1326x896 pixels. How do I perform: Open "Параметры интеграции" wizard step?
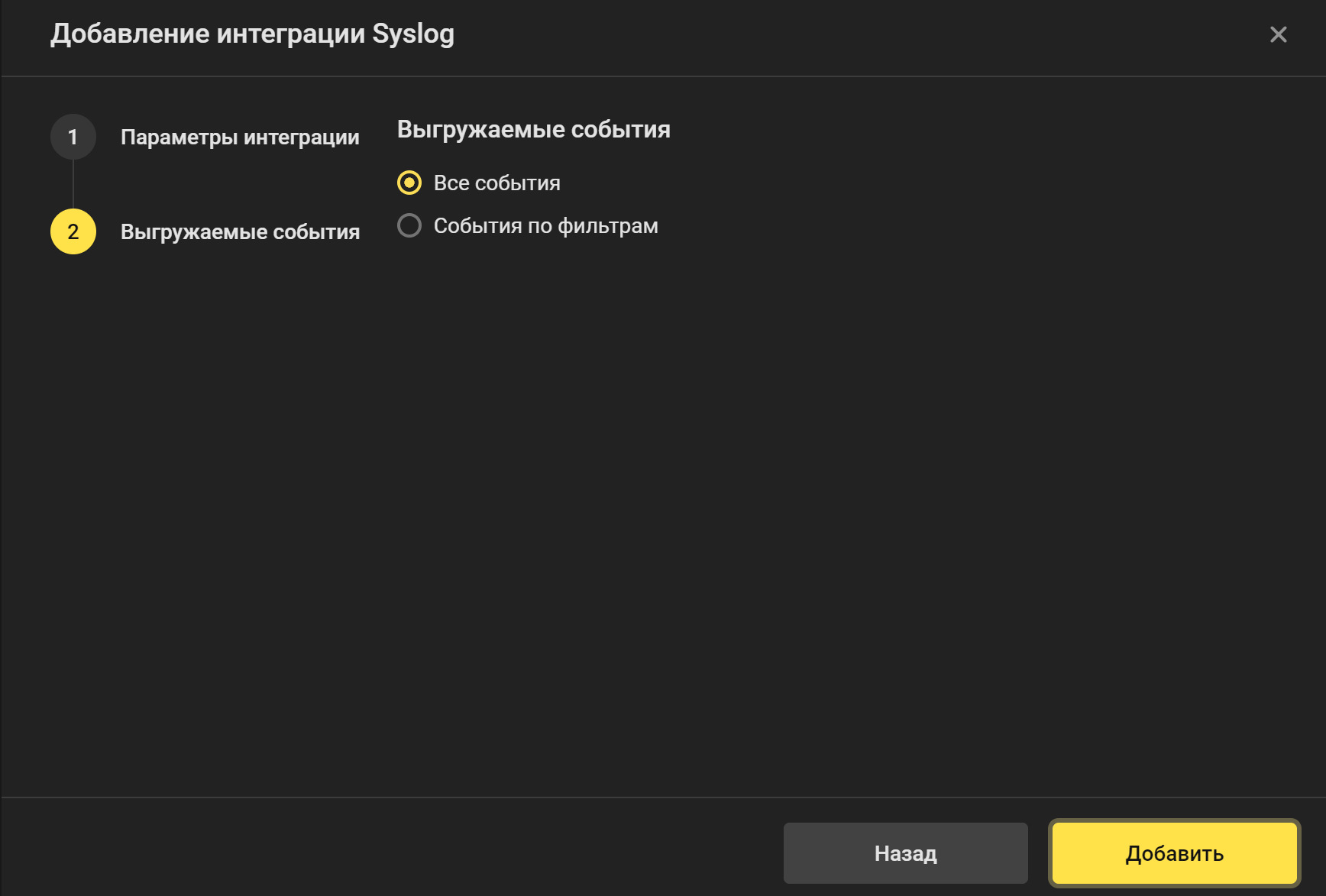click(240, 137)
